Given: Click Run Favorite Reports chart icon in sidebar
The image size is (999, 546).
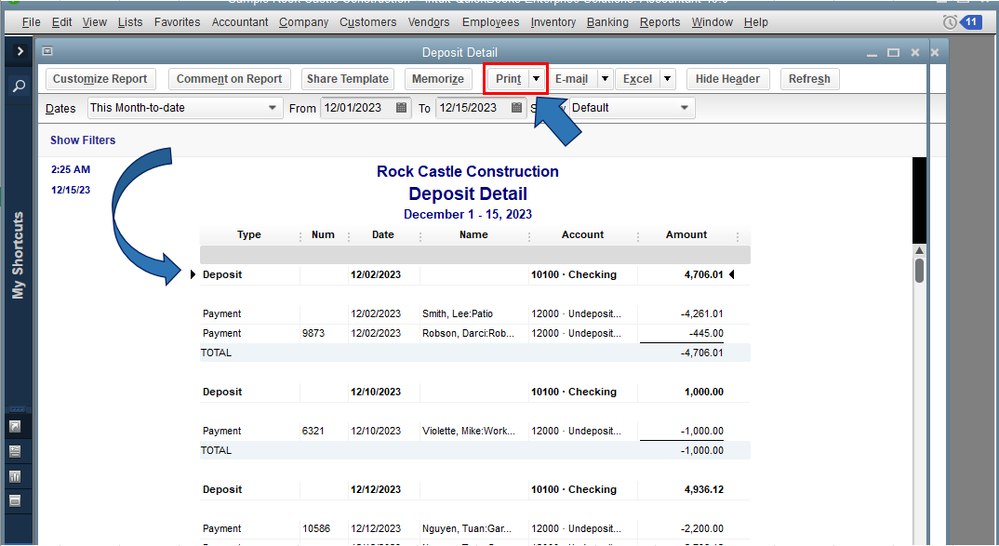Looking at the screenshot, I should 15,476.
